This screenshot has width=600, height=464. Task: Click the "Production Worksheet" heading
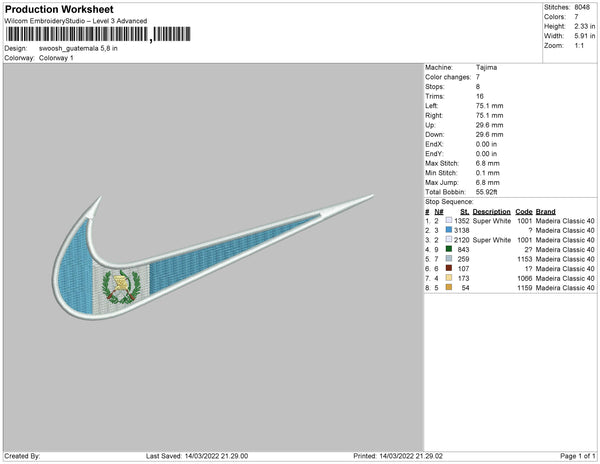pos(59,9)
